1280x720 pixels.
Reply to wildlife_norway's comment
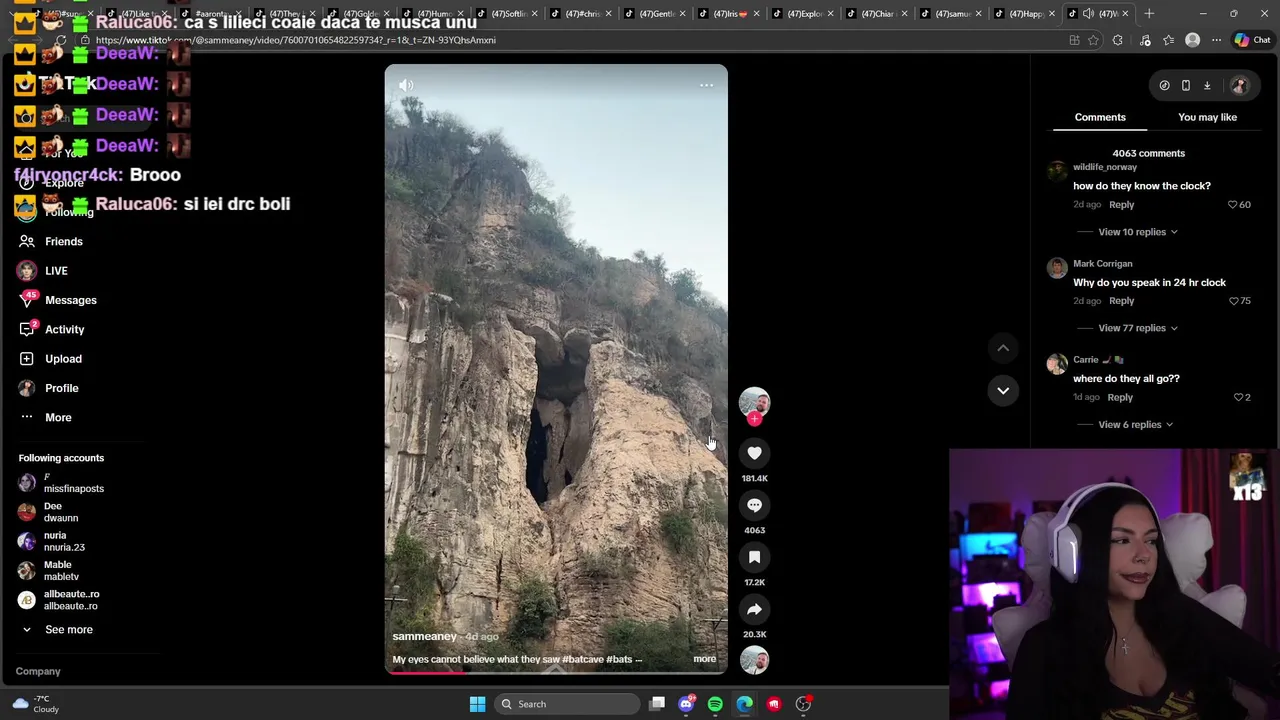(1121, 205)
